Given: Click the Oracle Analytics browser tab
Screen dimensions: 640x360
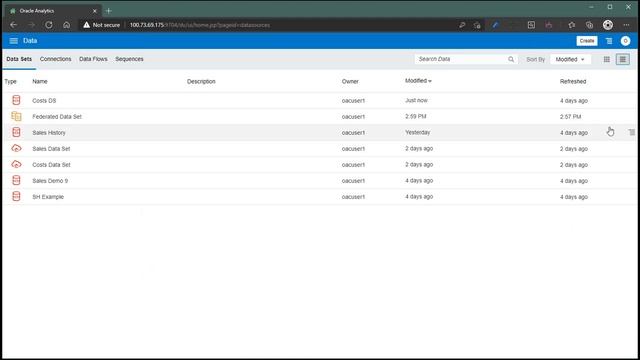Looking at the screenshot, I should point(53,11).
